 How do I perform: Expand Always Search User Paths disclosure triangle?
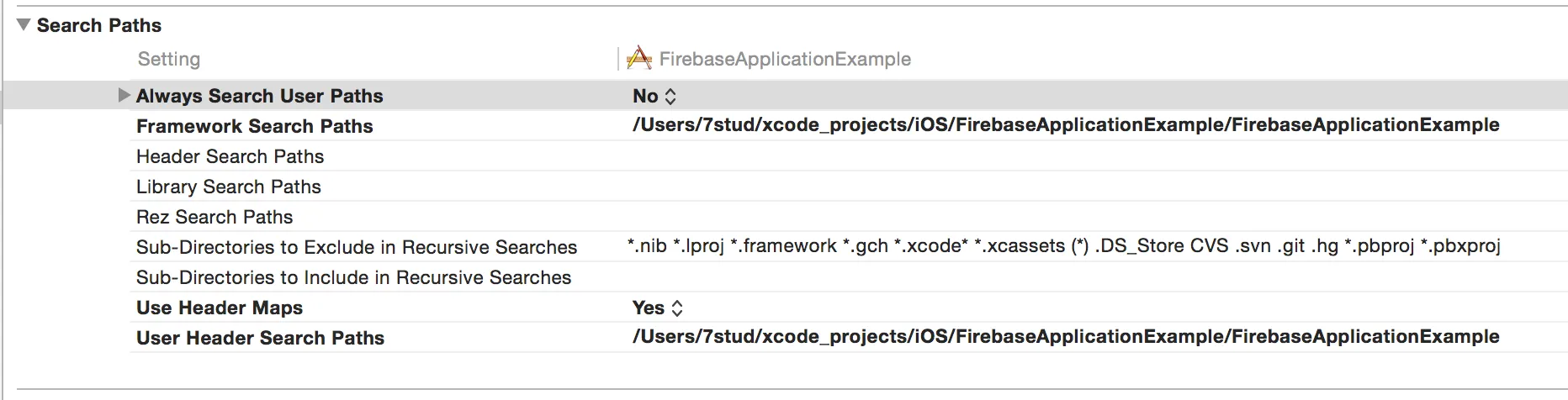124,95
